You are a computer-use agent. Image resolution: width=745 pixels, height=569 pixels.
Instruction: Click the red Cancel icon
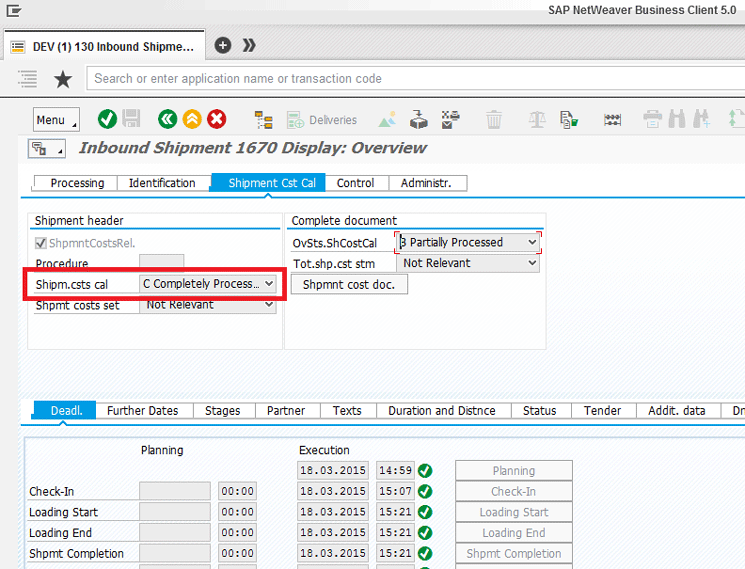[x=216, y=119]
